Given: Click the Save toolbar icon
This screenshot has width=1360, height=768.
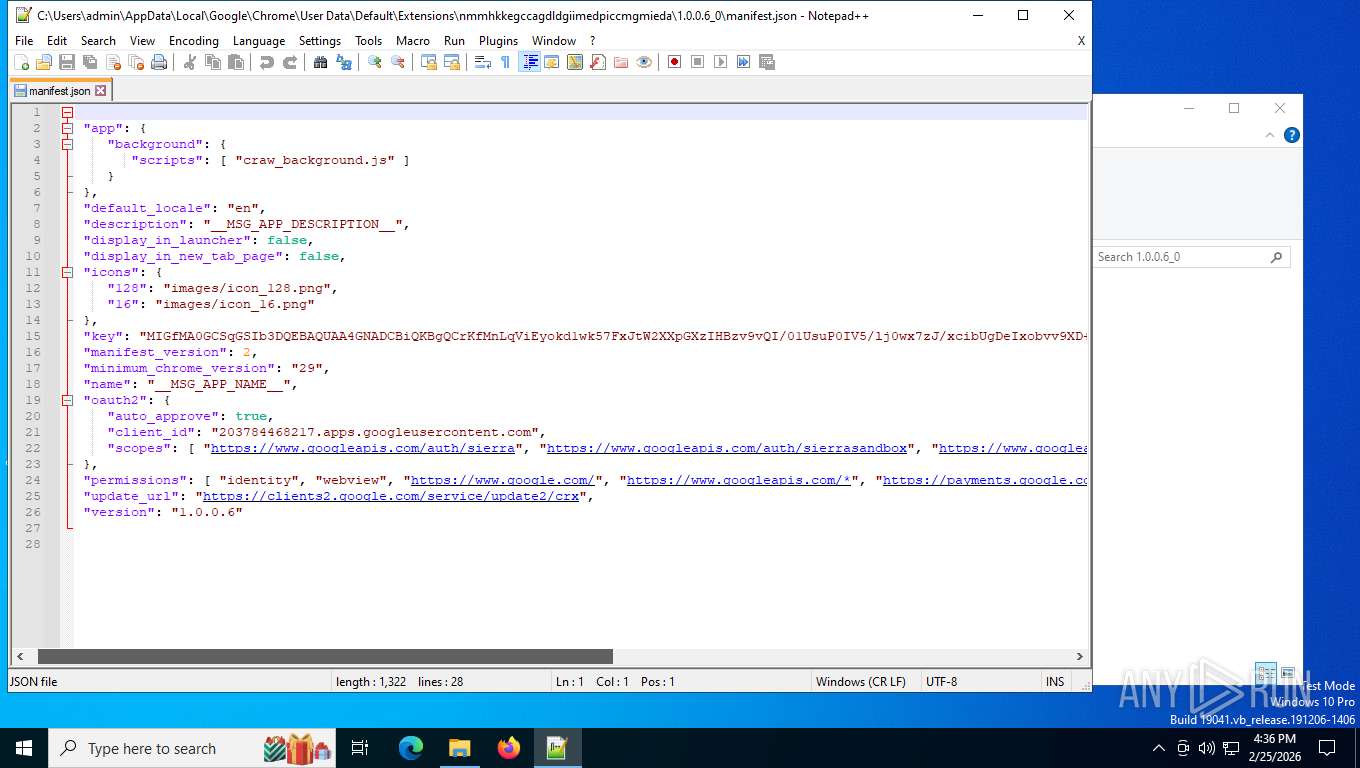Looking at the screenshot, I should pos(67,62).
